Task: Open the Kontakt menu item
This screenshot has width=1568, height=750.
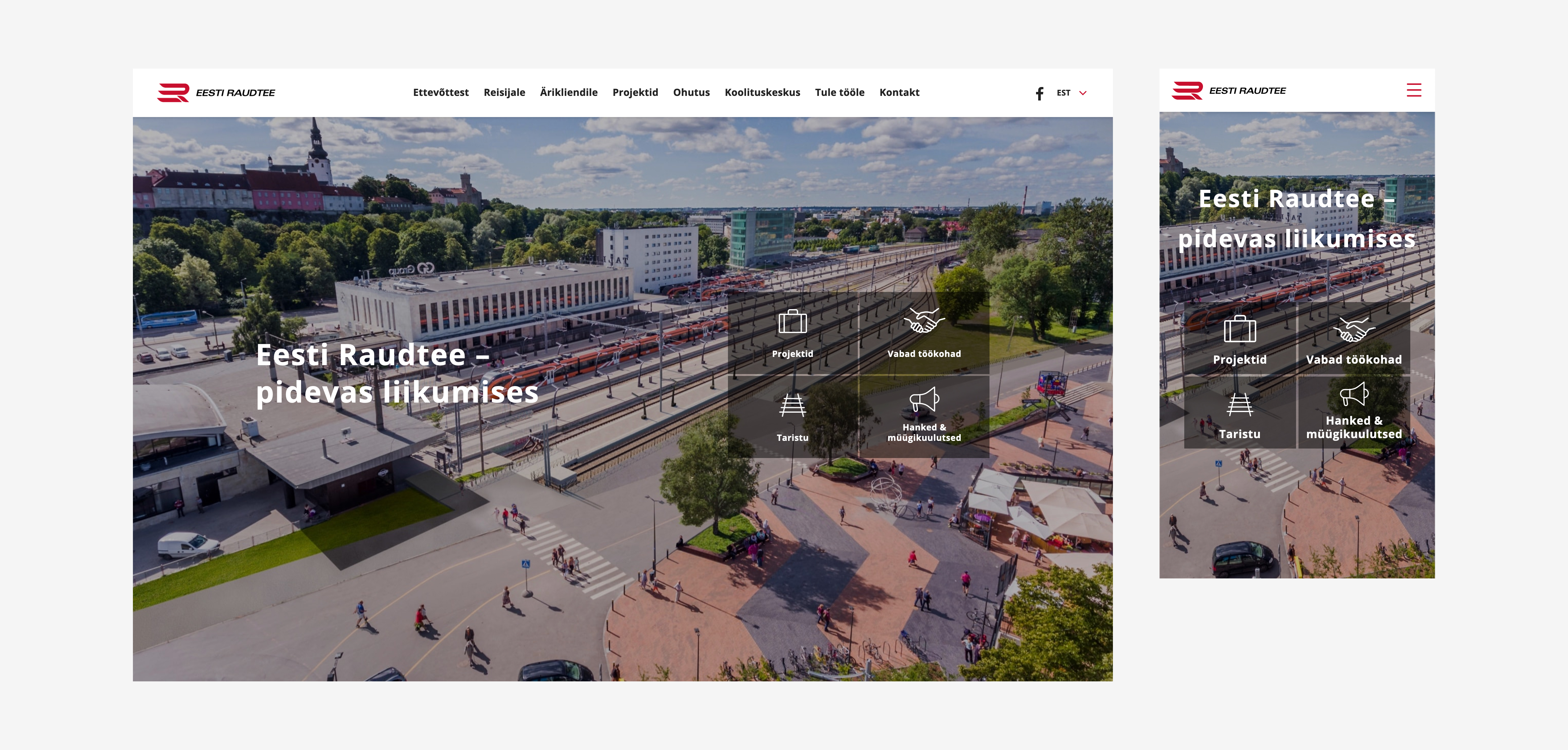Action: [899, 93]
